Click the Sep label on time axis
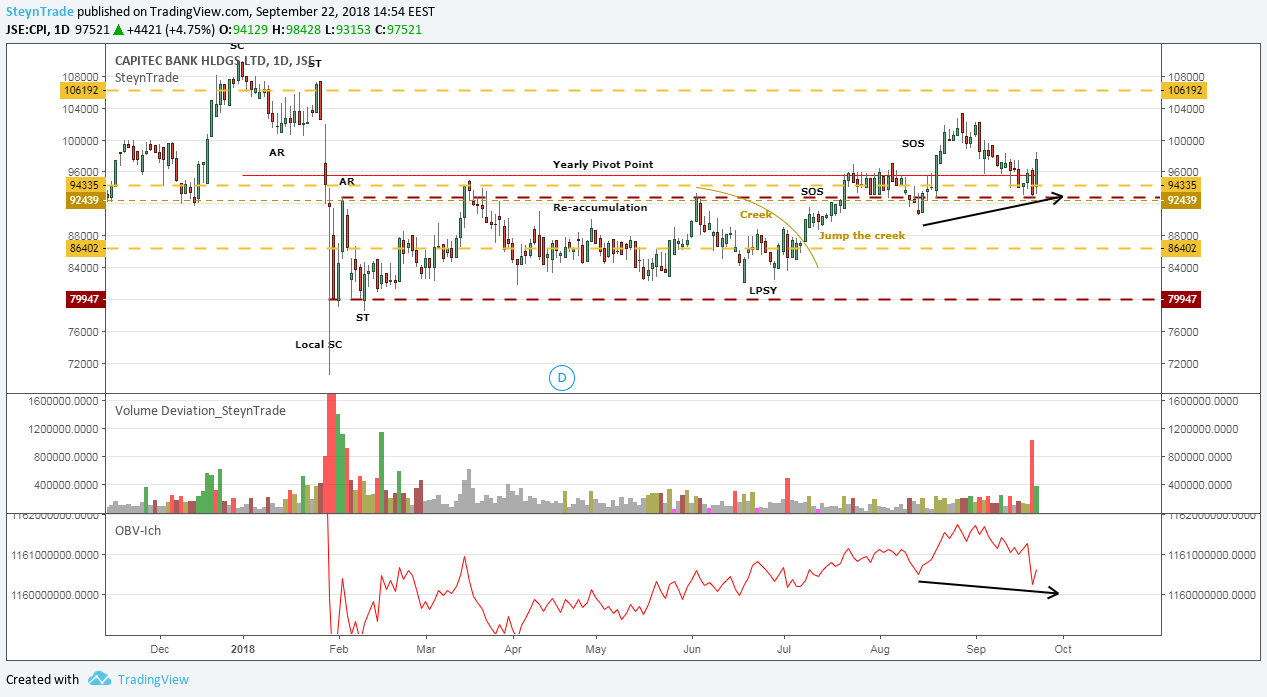 (x=976, y=648)
